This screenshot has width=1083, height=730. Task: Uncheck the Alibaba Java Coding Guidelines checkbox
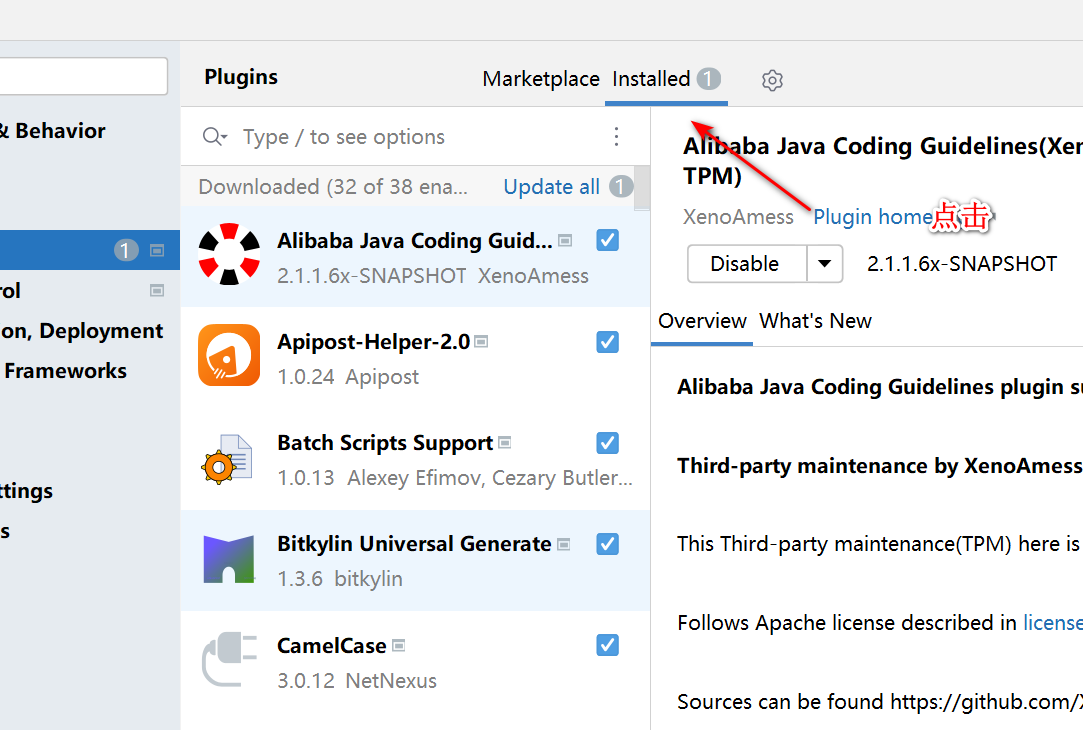[x=607, y=240]
